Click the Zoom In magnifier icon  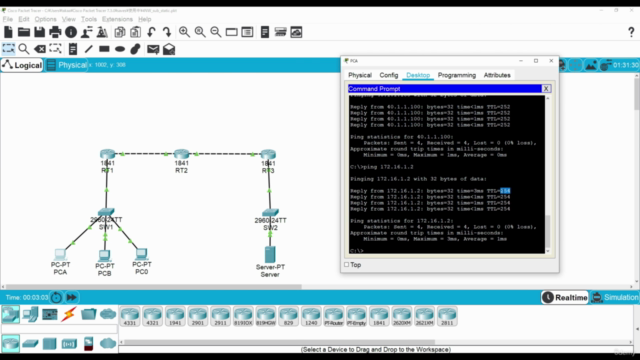pyautogui.click(x=184, y=32)
